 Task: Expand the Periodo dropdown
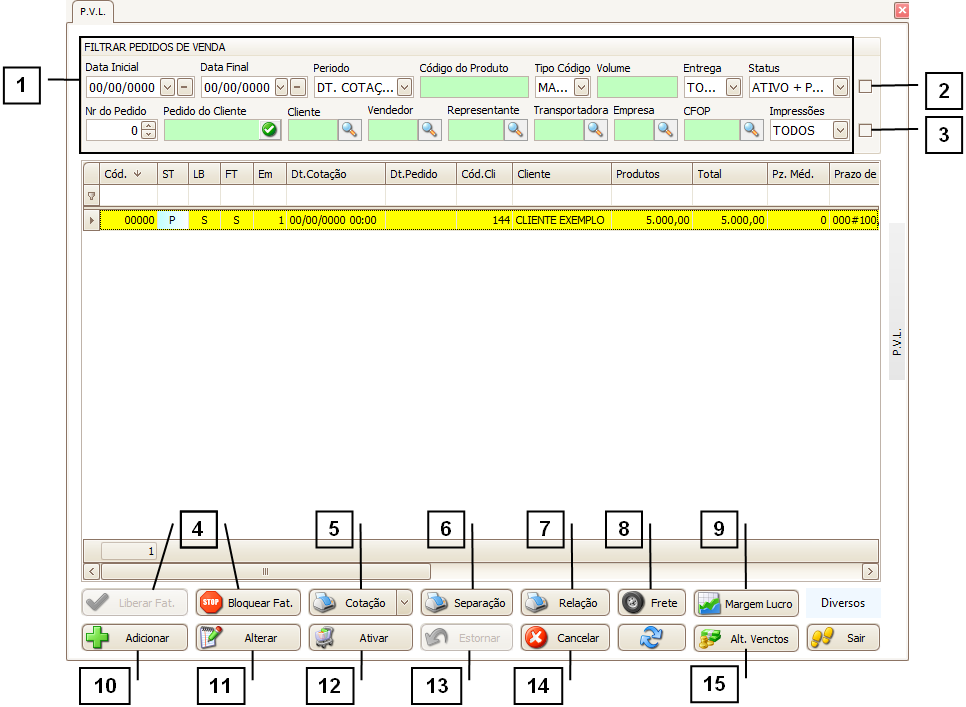pos(404,87)
